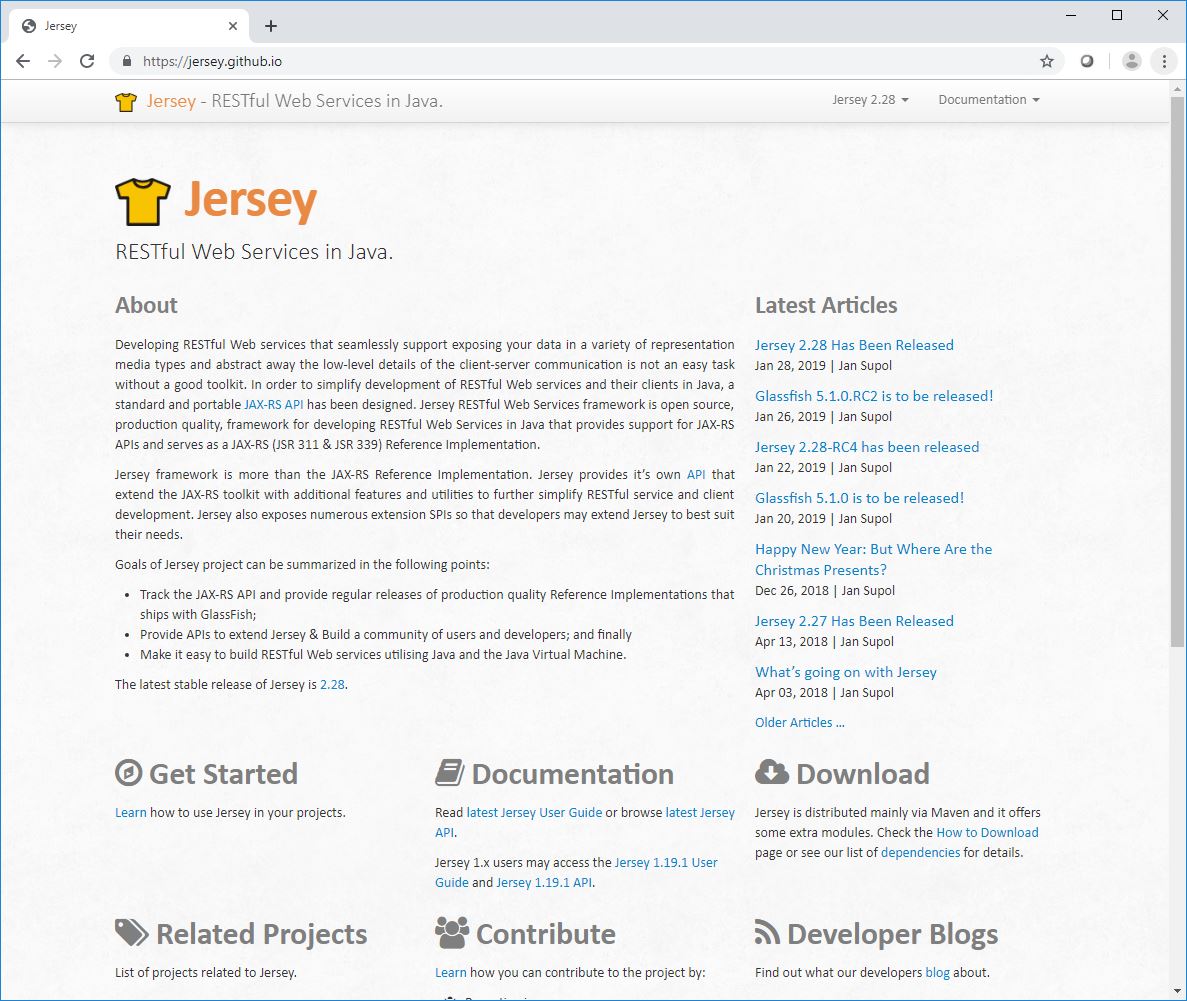Click the 'Dec 26, 2018 | Jan Supol' byline

(824, 591)
